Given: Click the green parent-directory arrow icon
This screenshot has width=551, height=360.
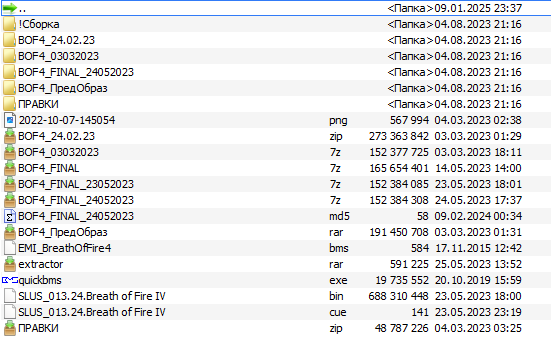Looking at the screenshot, I should [x=10, y=8].
